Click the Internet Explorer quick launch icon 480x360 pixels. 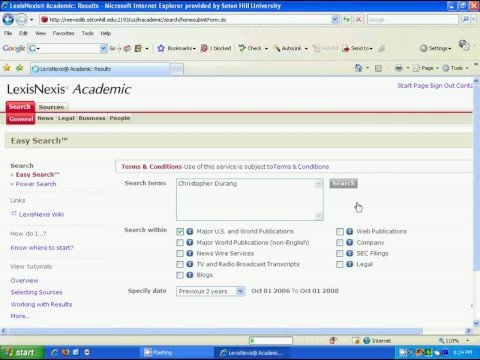click(55, 352)
